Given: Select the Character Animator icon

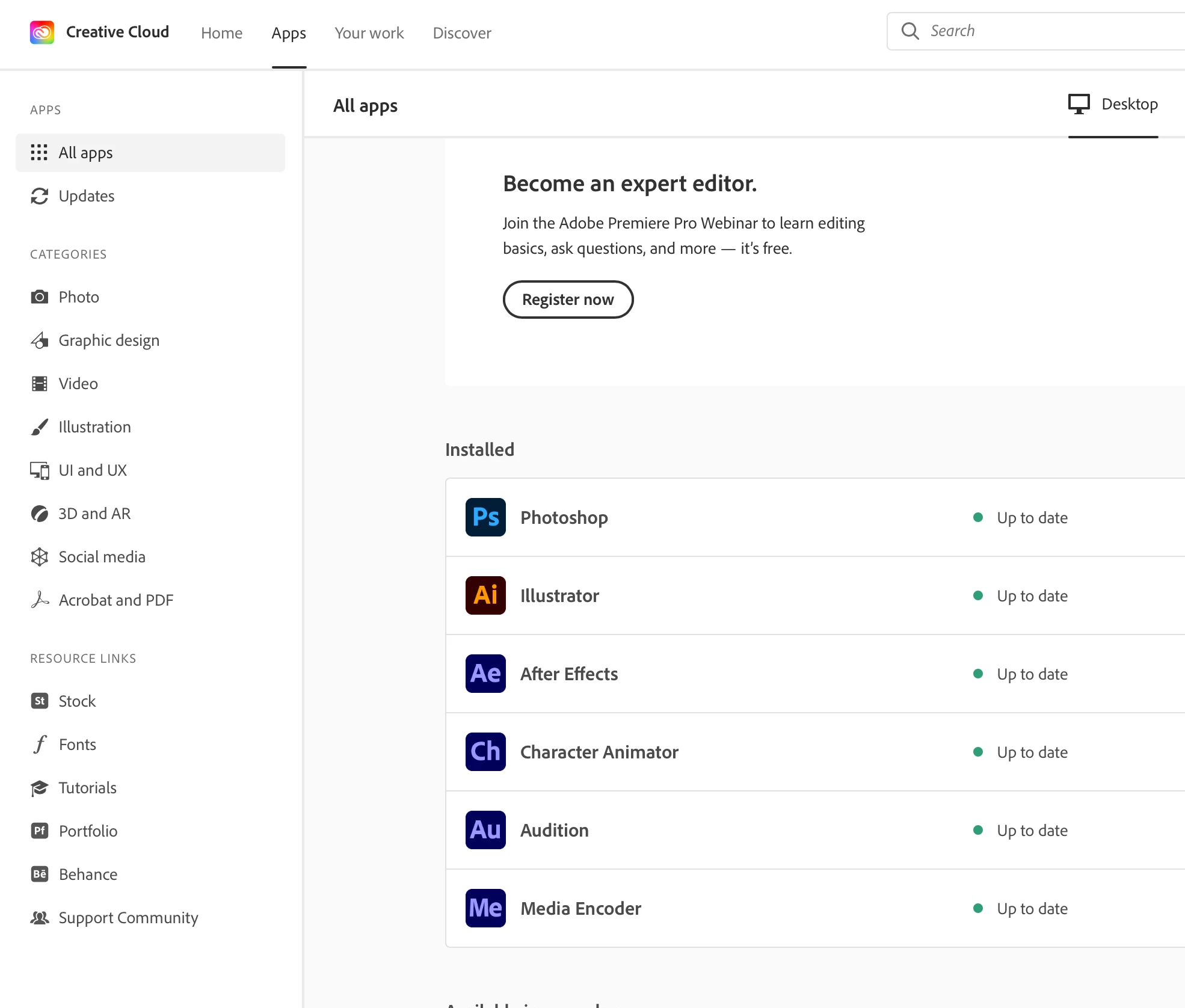Looking at the screenshot, I should (x=485, y=752).
